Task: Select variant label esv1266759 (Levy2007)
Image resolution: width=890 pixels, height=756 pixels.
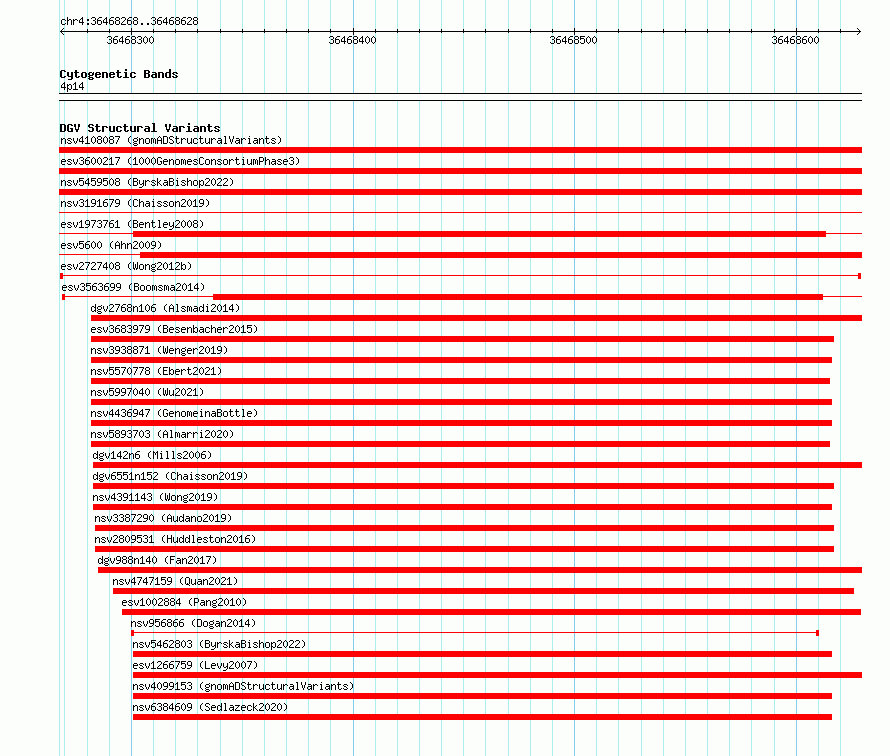Action: [x=195, y=665]
